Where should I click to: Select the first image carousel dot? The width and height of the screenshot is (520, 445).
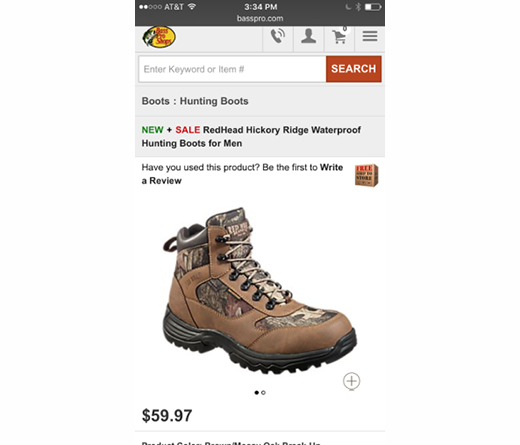point(257,393)
